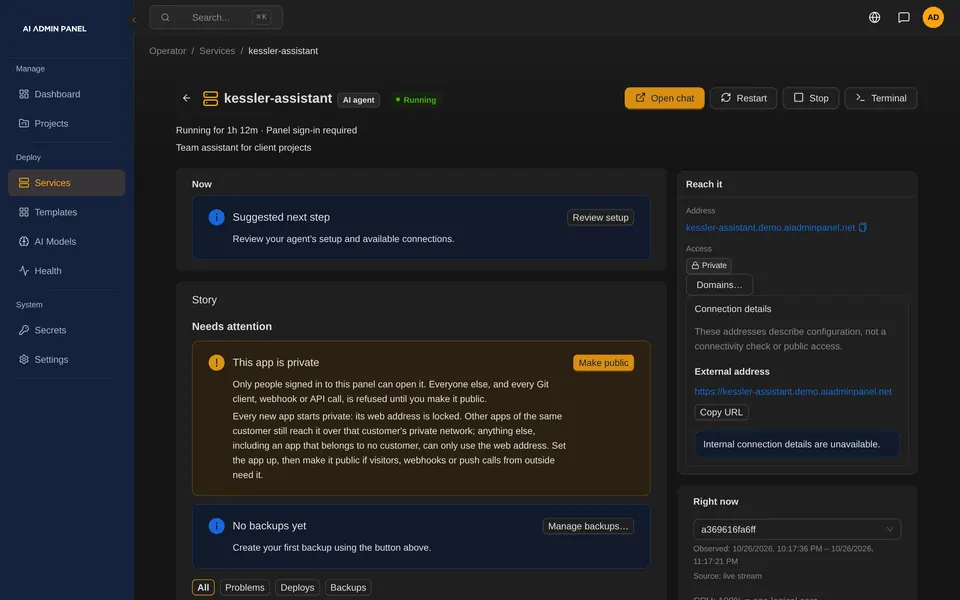Click 'Running for 1h 12m' status text
Screen dimensions: 960x600
click(x=217, y=130)
